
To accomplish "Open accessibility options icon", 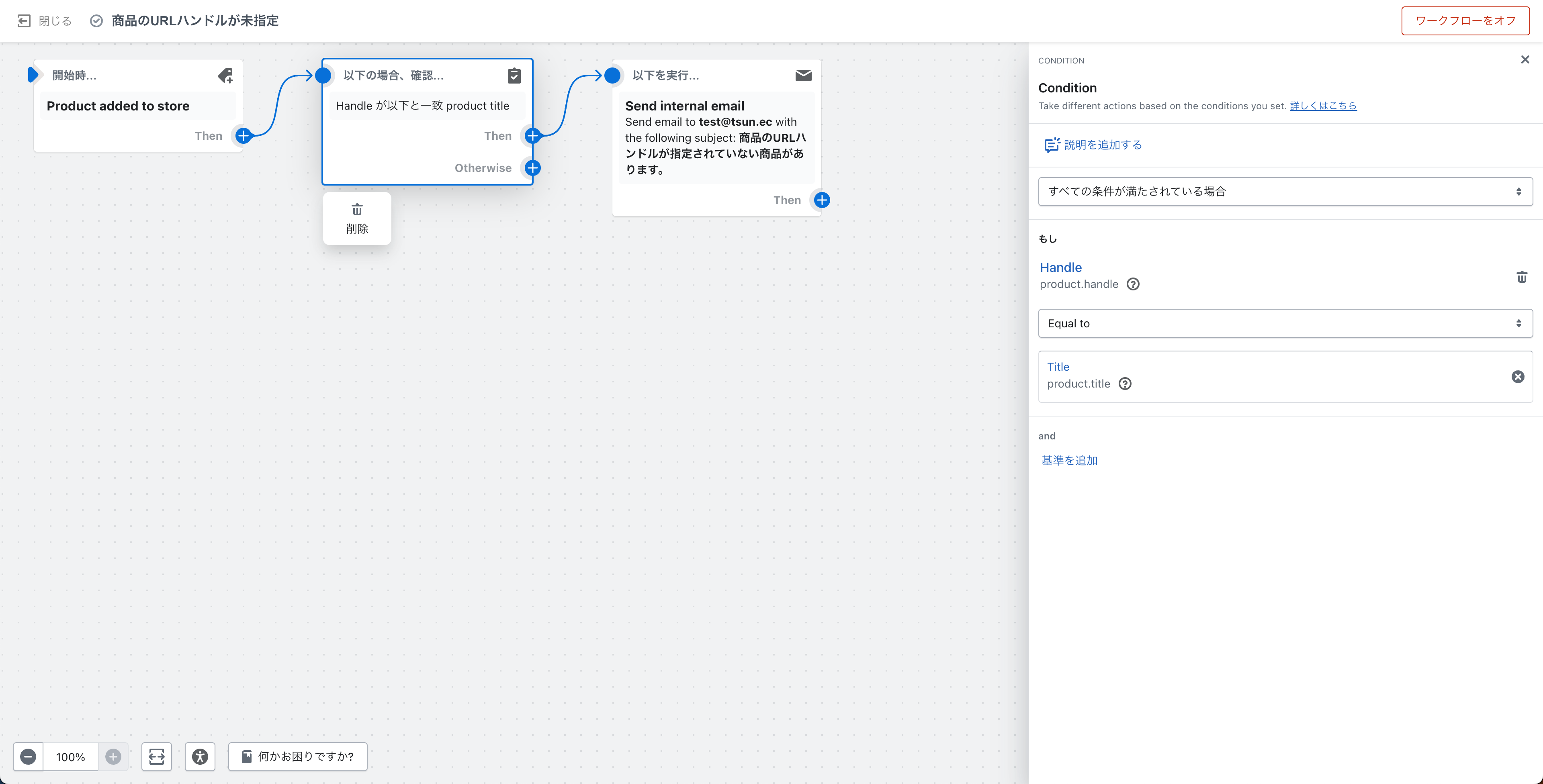I will 200,756.
